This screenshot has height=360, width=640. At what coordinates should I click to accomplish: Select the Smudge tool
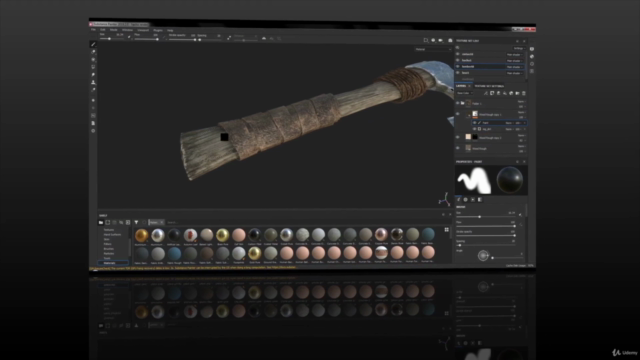pyautogui.click(x=93, y=75)
